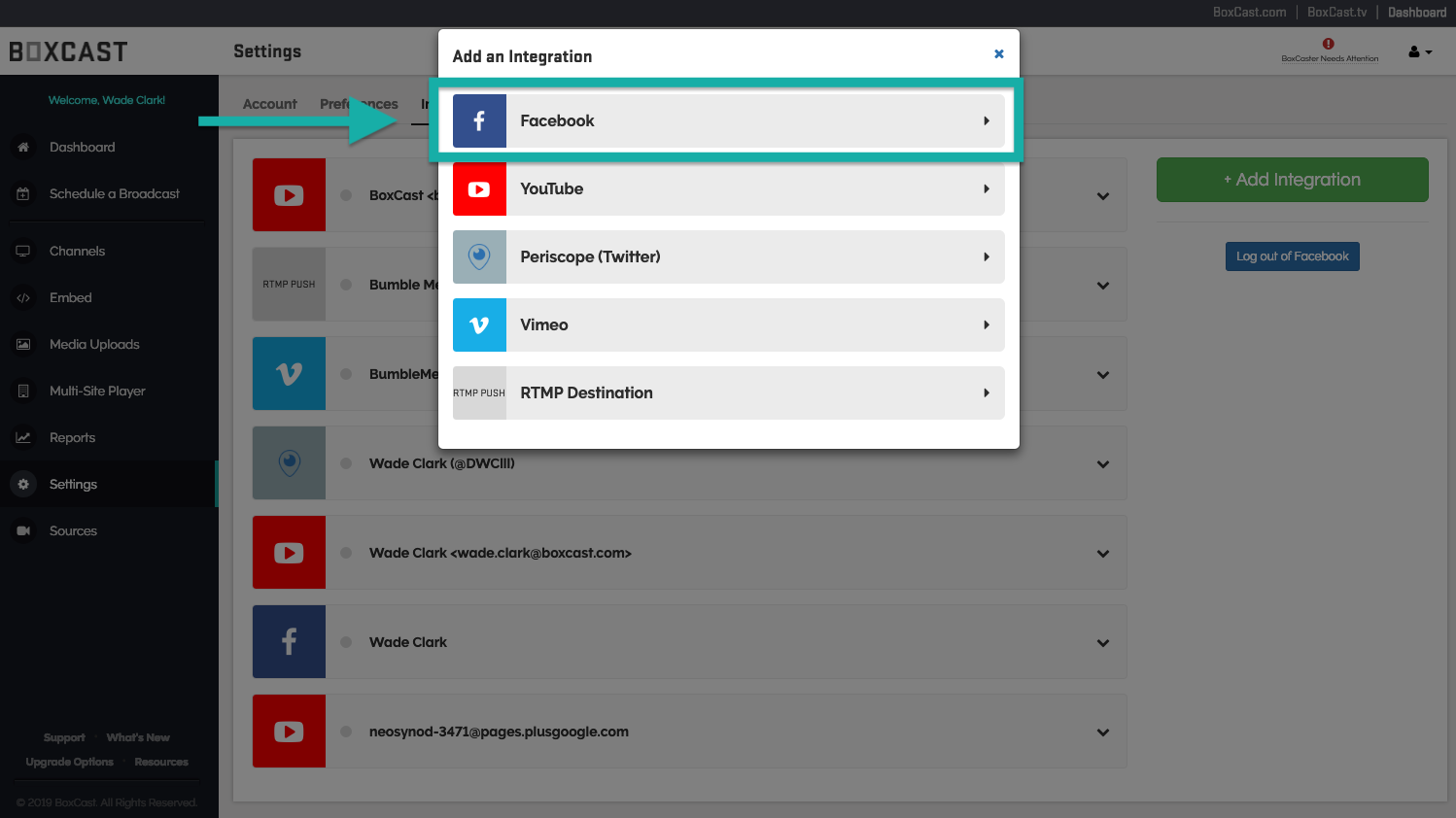Expand arrow on YouTube row

(x=987, y=189)
